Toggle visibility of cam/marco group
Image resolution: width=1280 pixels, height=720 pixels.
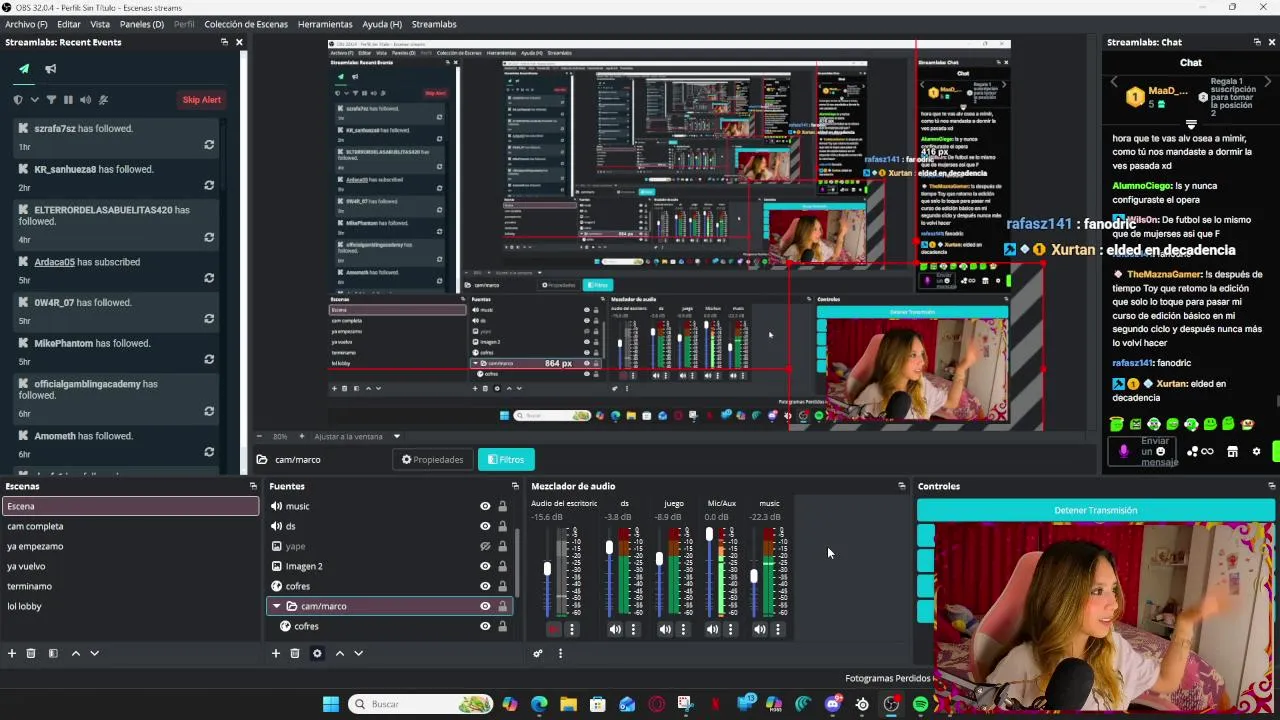click(x=485, y=606)
